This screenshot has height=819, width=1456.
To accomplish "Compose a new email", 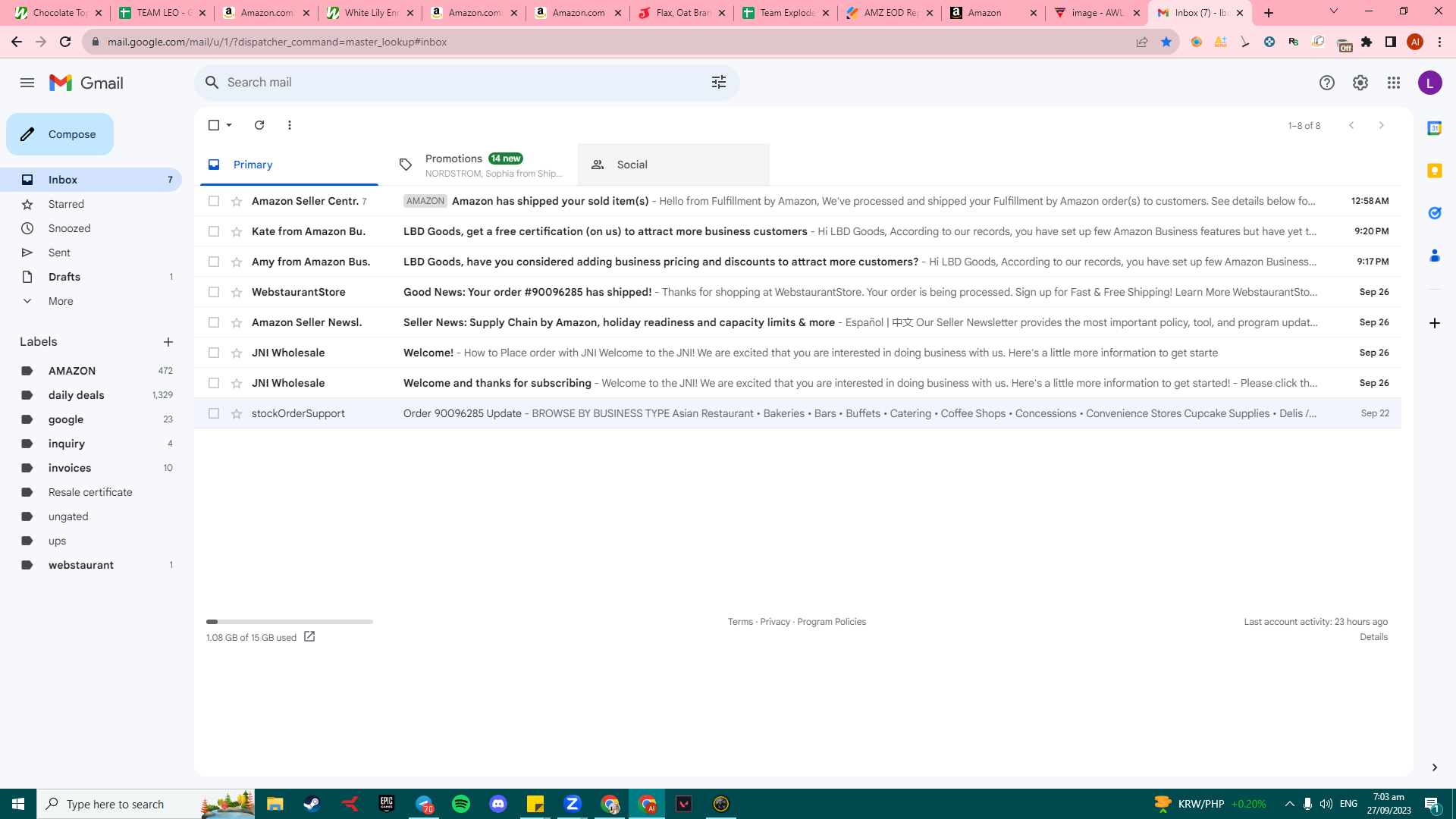I will (60, 134).
